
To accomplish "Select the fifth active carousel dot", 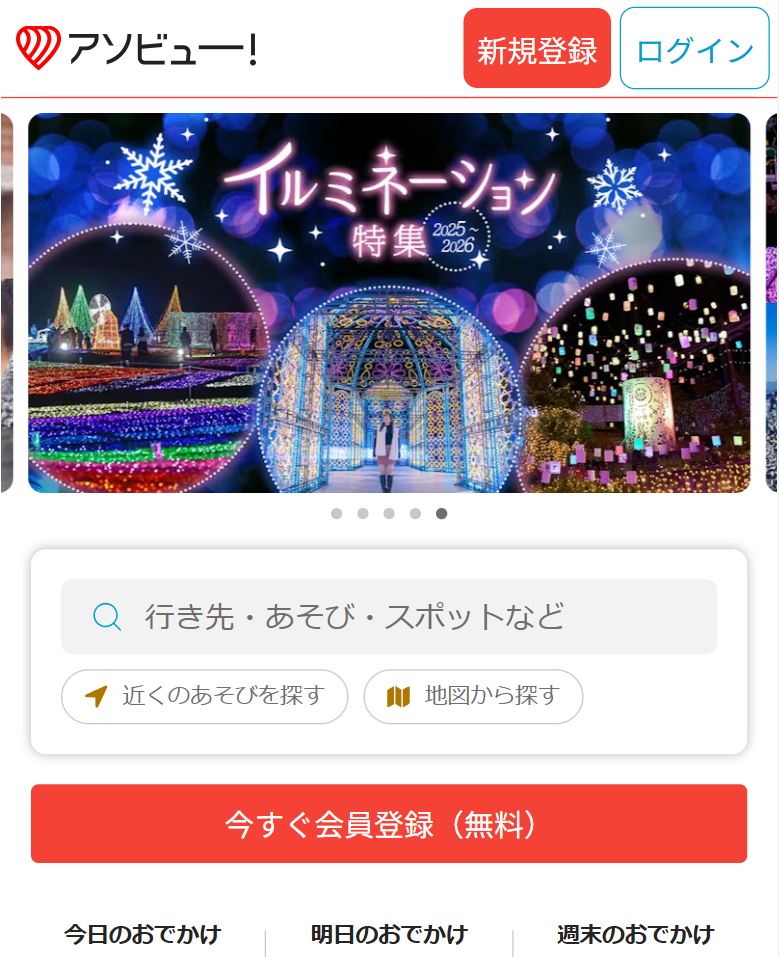I will (441, 514).
